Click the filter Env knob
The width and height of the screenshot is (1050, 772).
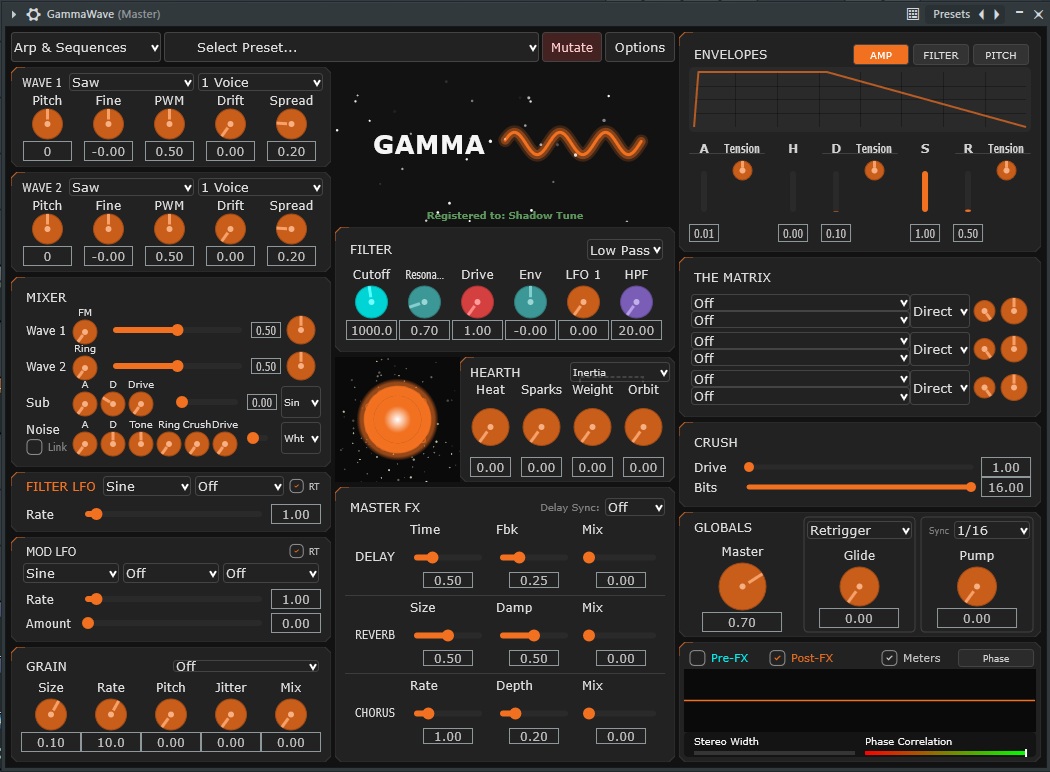point(530,302)
